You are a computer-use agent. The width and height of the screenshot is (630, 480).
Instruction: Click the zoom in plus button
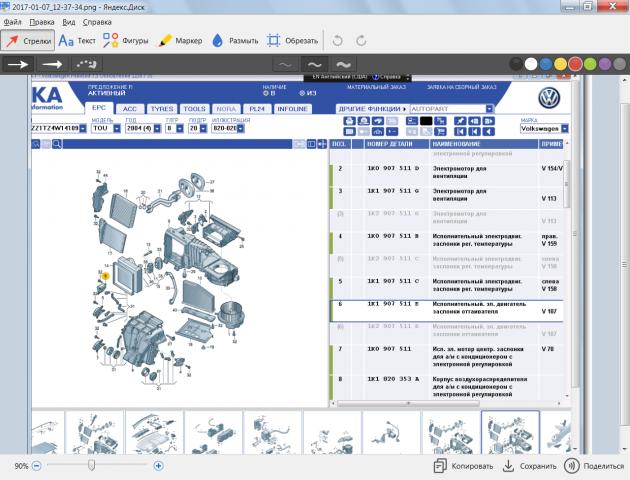pyautogui.click(x=158, y=466)
